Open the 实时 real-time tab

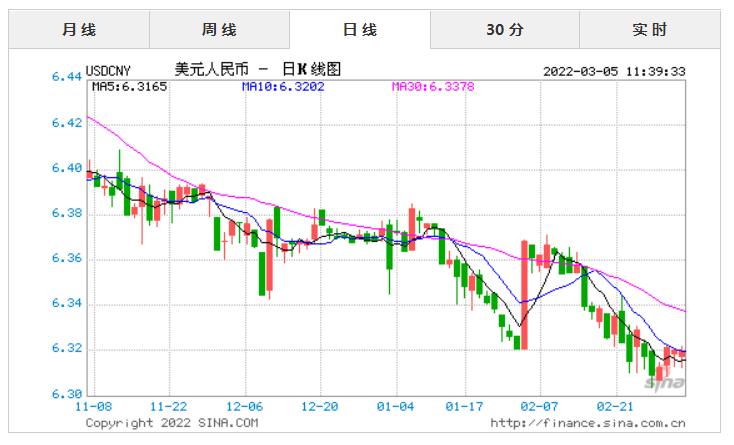[649, 30]
